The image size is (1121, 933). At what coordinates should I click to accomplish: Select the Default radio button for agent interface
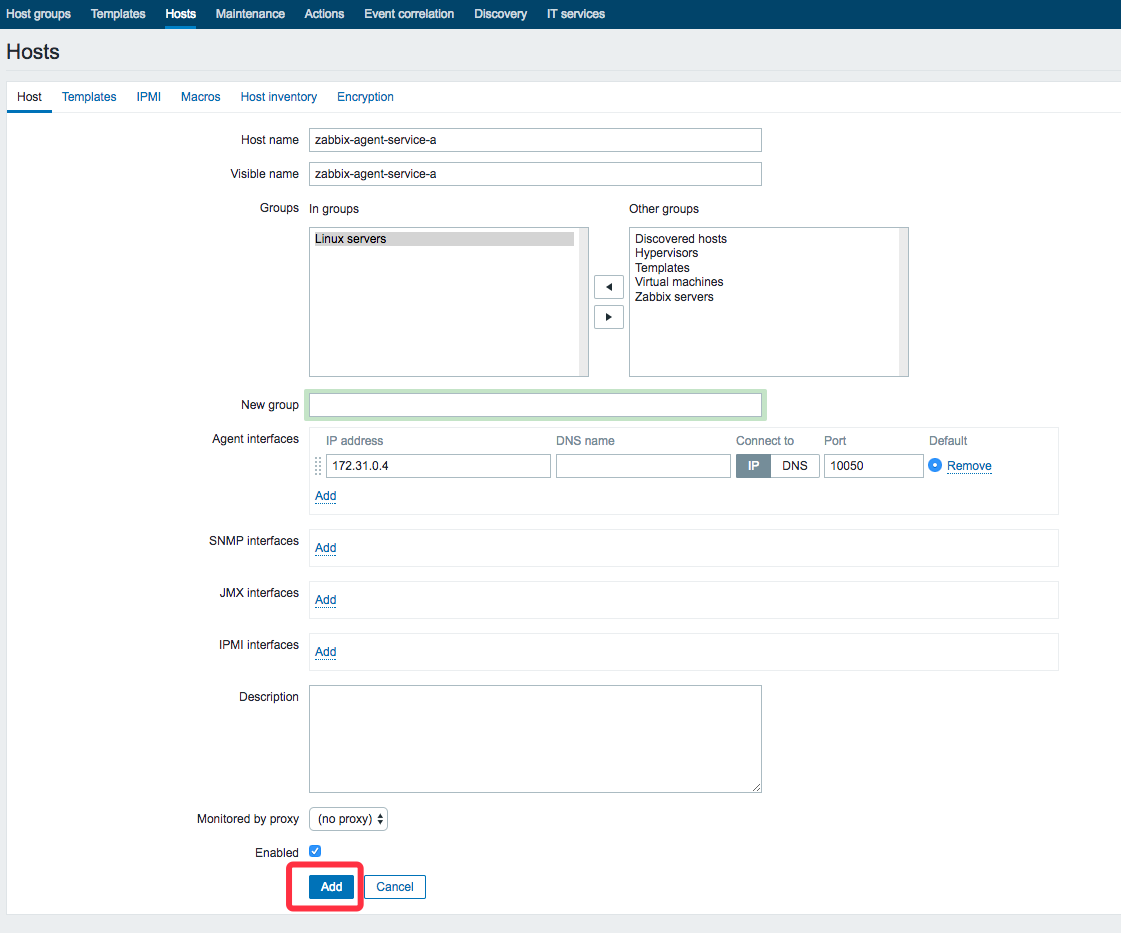[934, 465]
